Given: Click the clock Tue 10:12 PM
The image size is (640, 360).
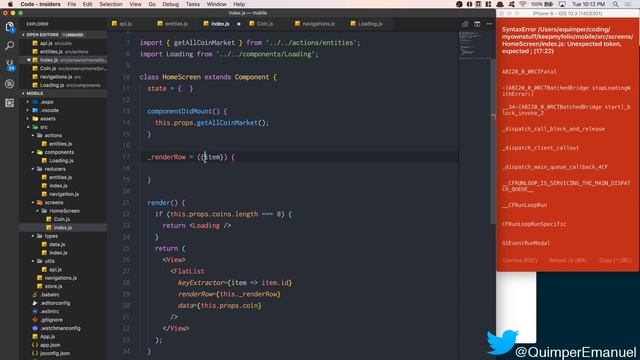Looking at the screenshot, I should click(x=589, y=4).
